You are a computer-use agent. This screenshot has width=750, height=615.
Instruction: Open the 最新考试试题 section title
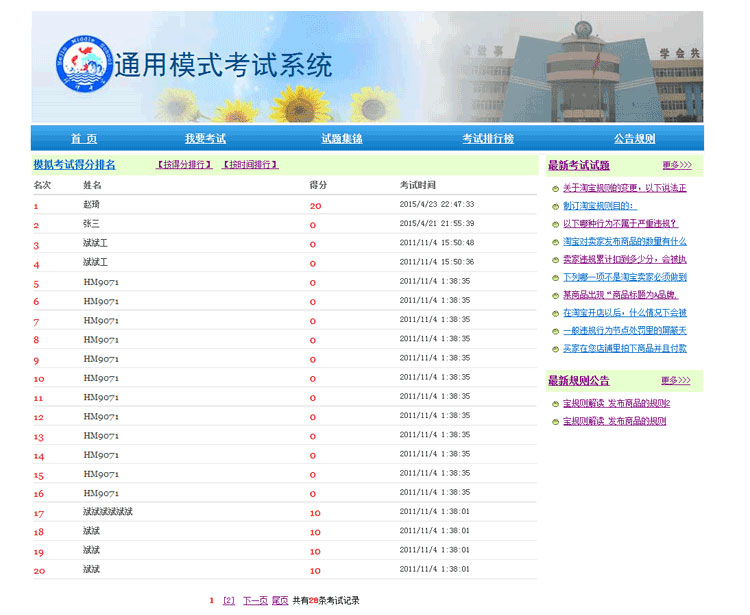tap(578, 166)
